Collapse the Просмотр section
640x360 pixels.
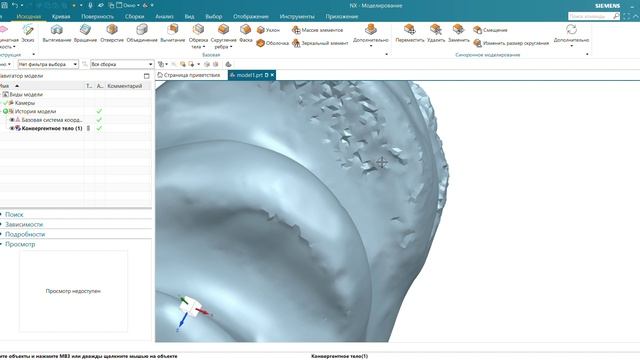20,244
